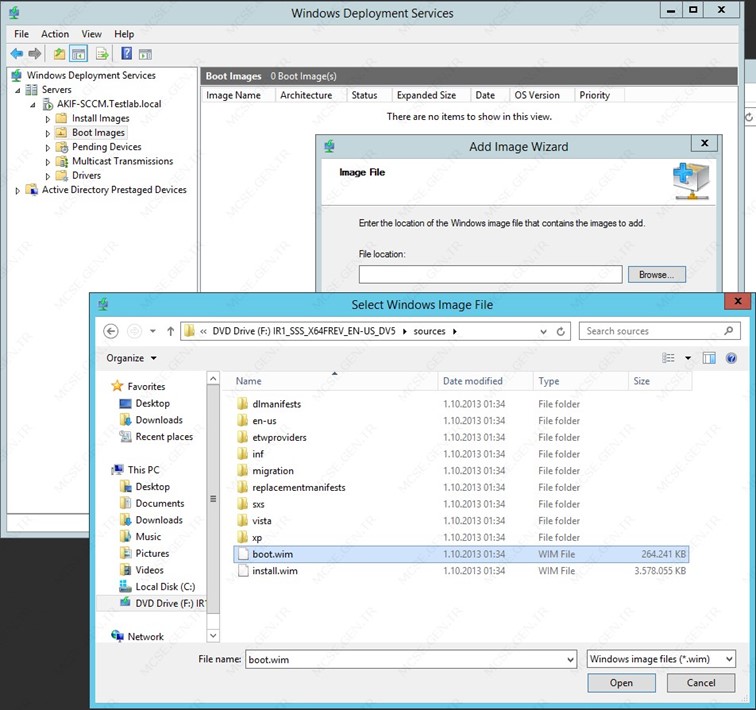
Task: Toggle the action pane toolbar icon
Action: [x=145, y=54]
